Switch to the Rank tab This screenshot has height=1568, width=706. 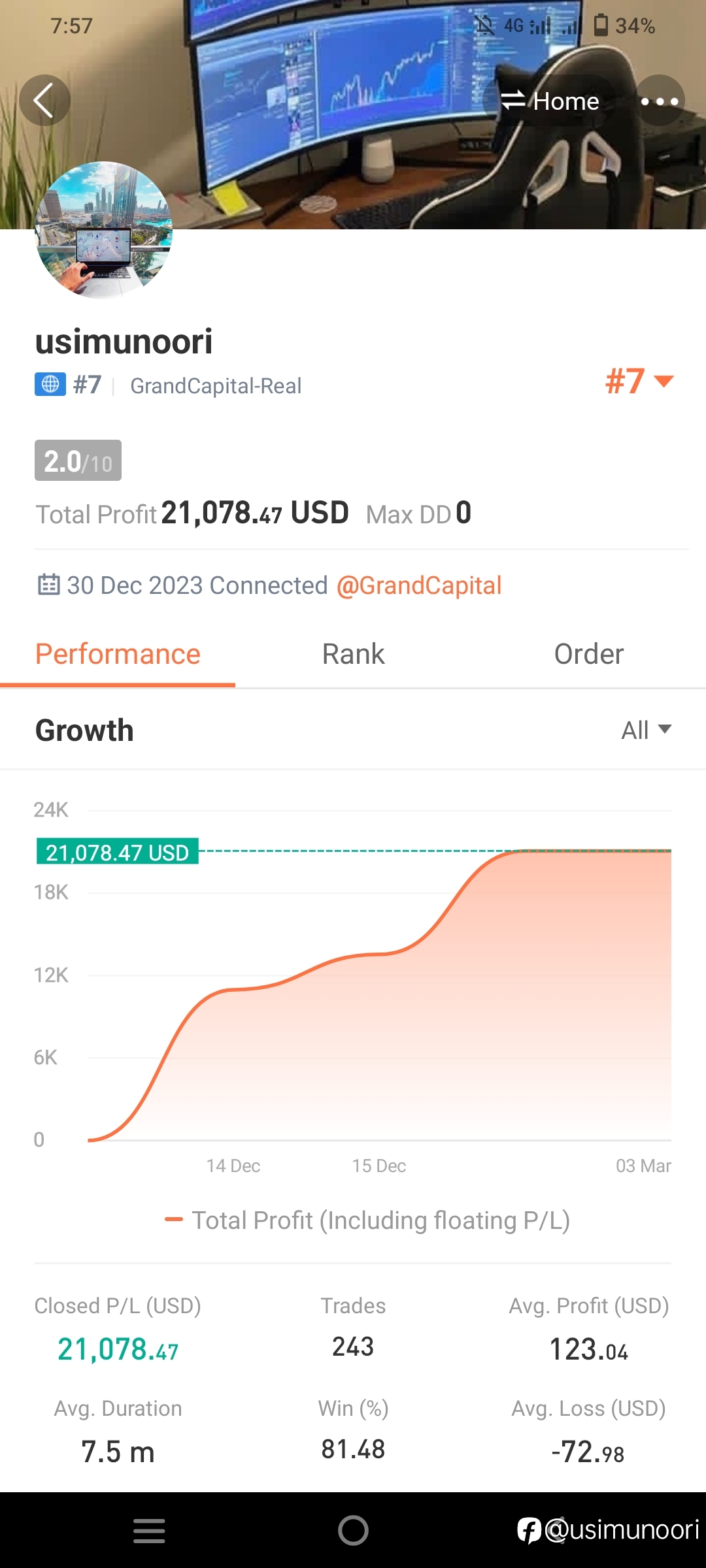point(353,654)
